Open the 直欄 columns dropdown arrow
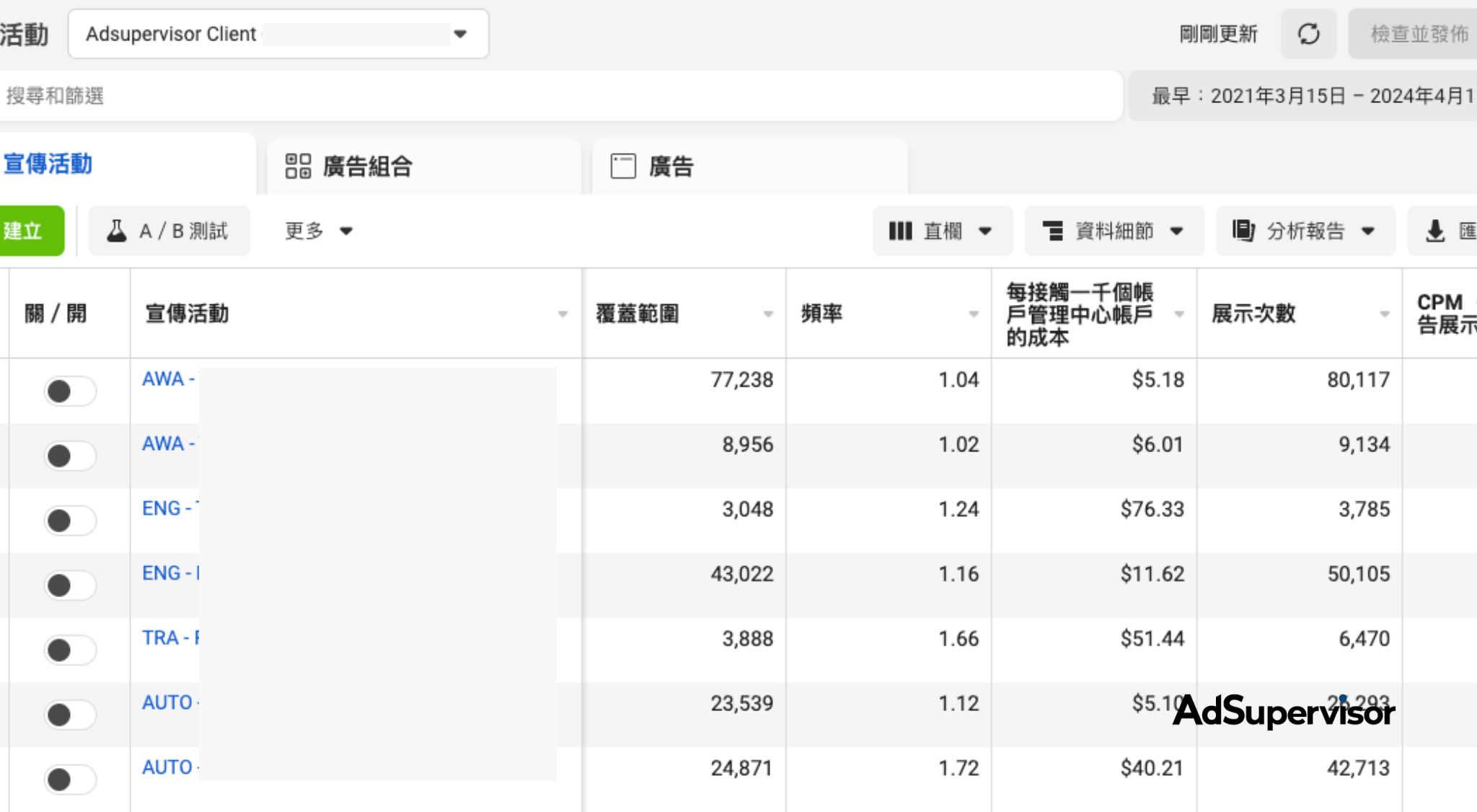This screenshot has width=1477, height=812. (x=985, y=231)
